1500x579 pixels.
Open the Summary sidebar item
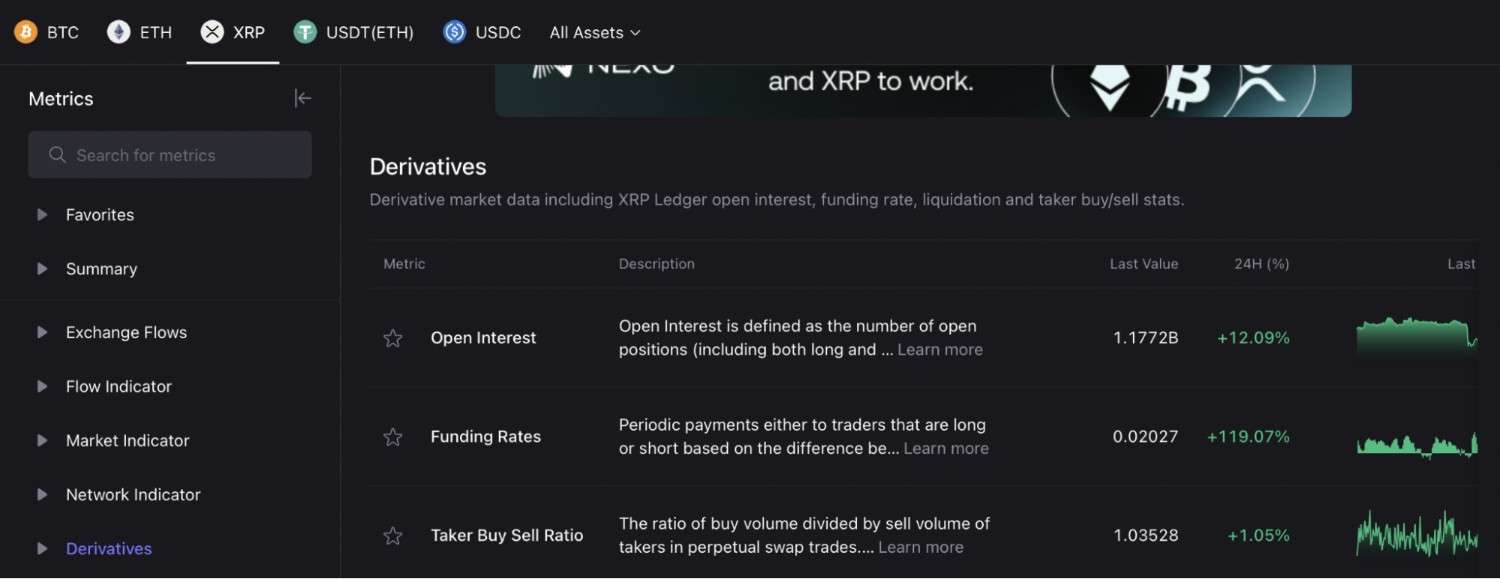click(101, 268)
